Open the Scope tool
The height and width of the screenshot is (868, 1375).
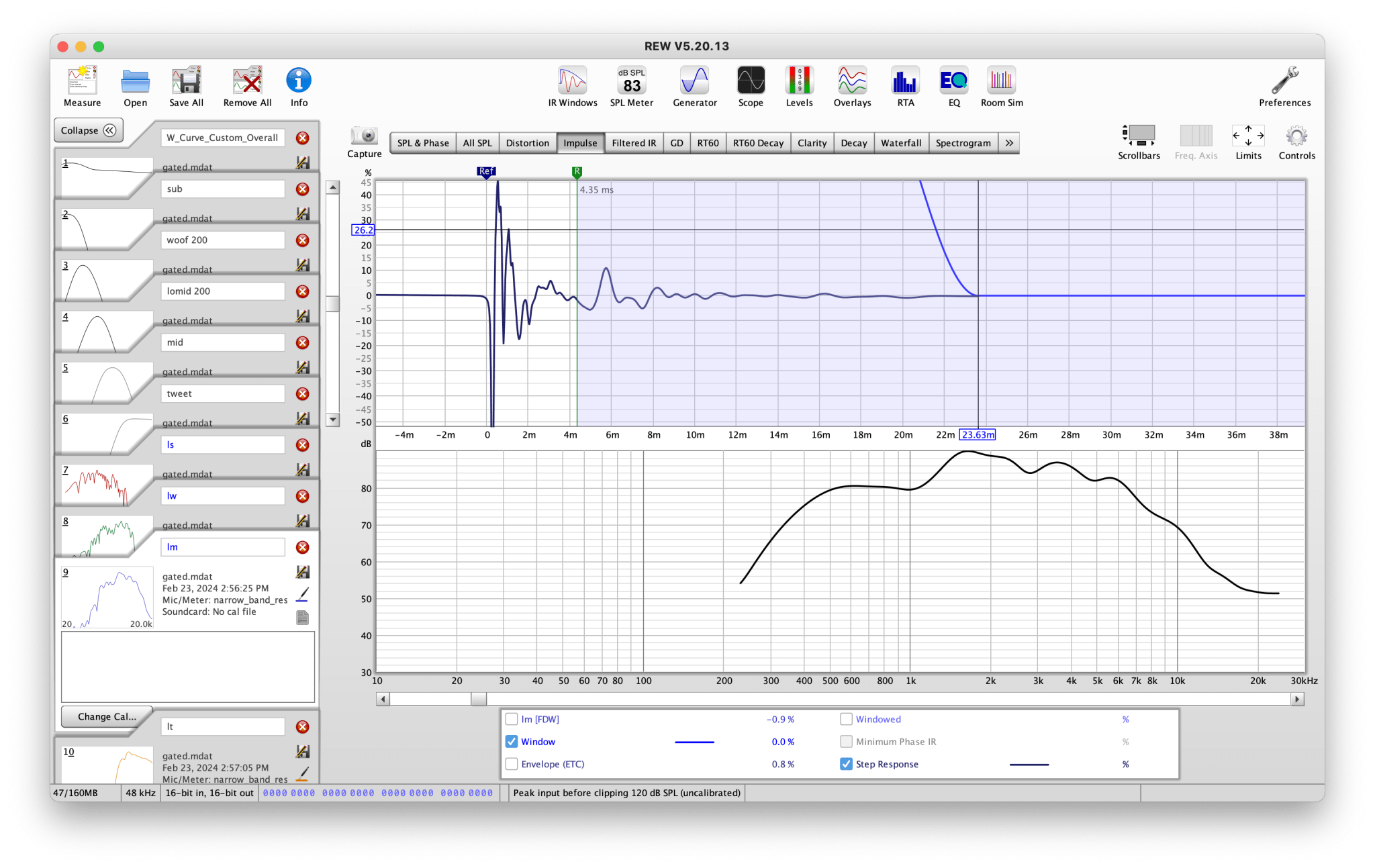[751, 87]
